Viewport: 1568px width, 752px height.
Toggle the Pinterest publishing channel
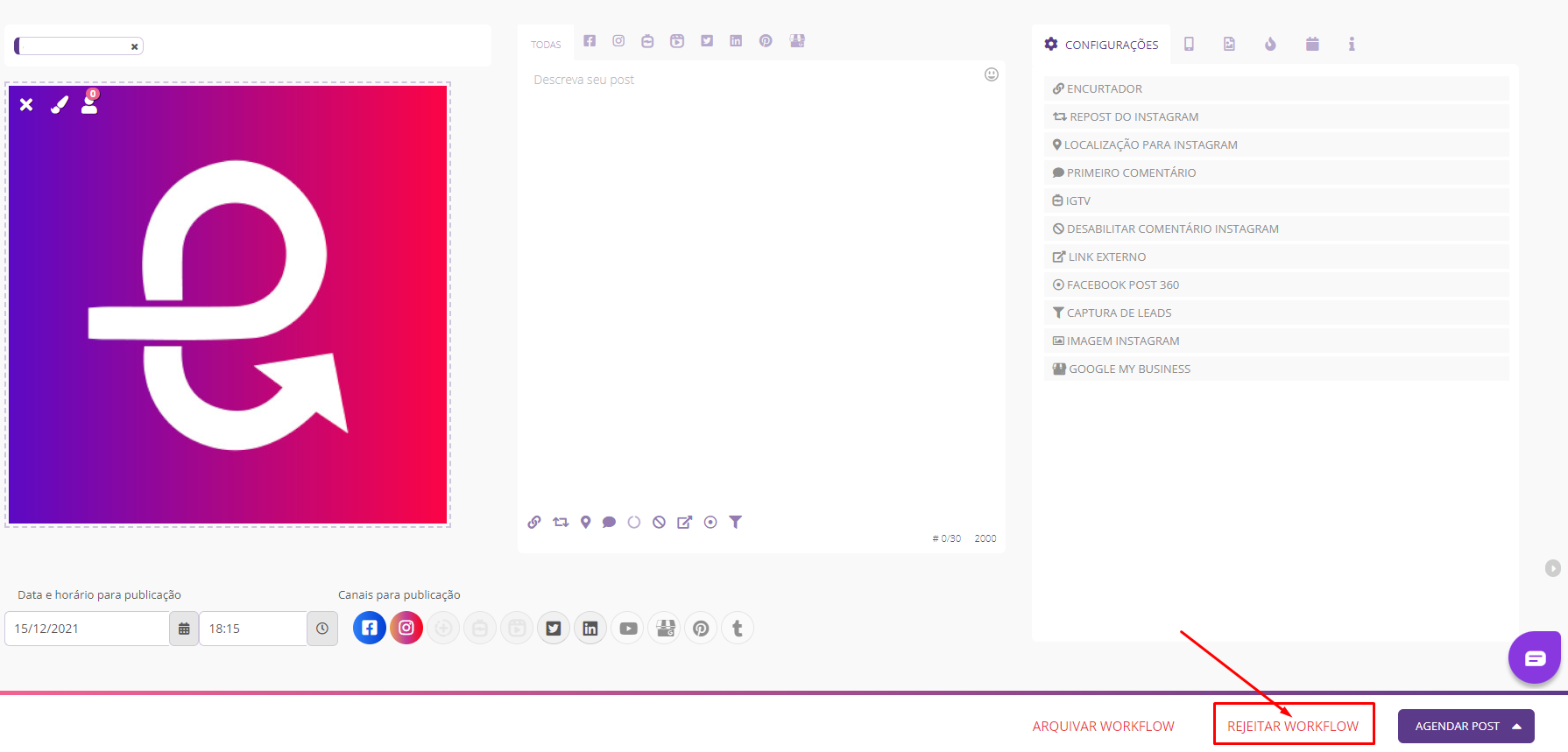[701, 628]
